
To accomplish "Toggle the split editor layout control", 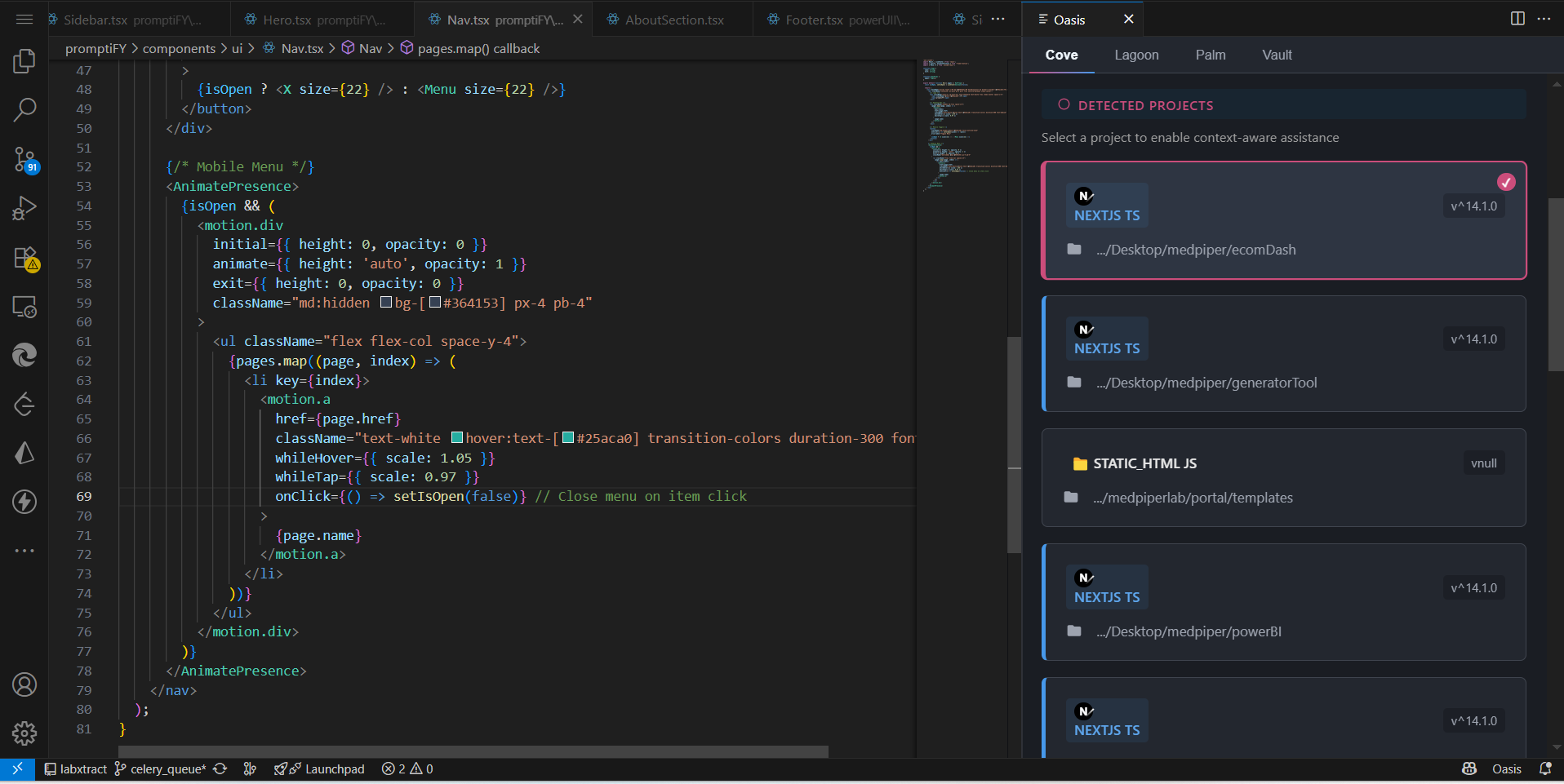I will pyautogui.click(x=1516, y=18).
